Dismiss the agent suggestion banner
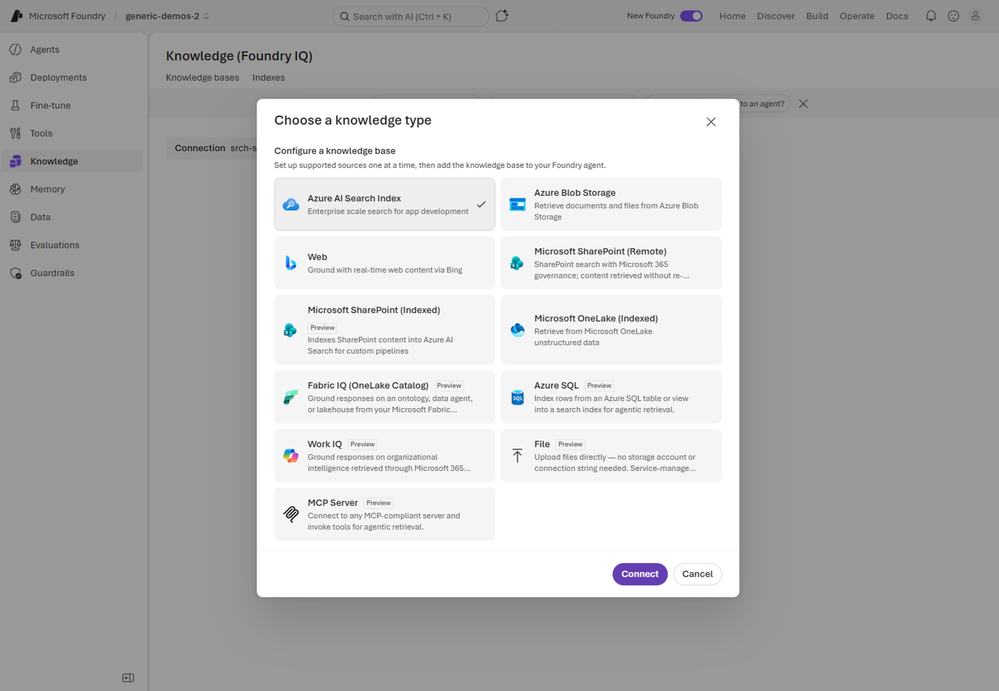The image size is (999, 691). (803, 104)
